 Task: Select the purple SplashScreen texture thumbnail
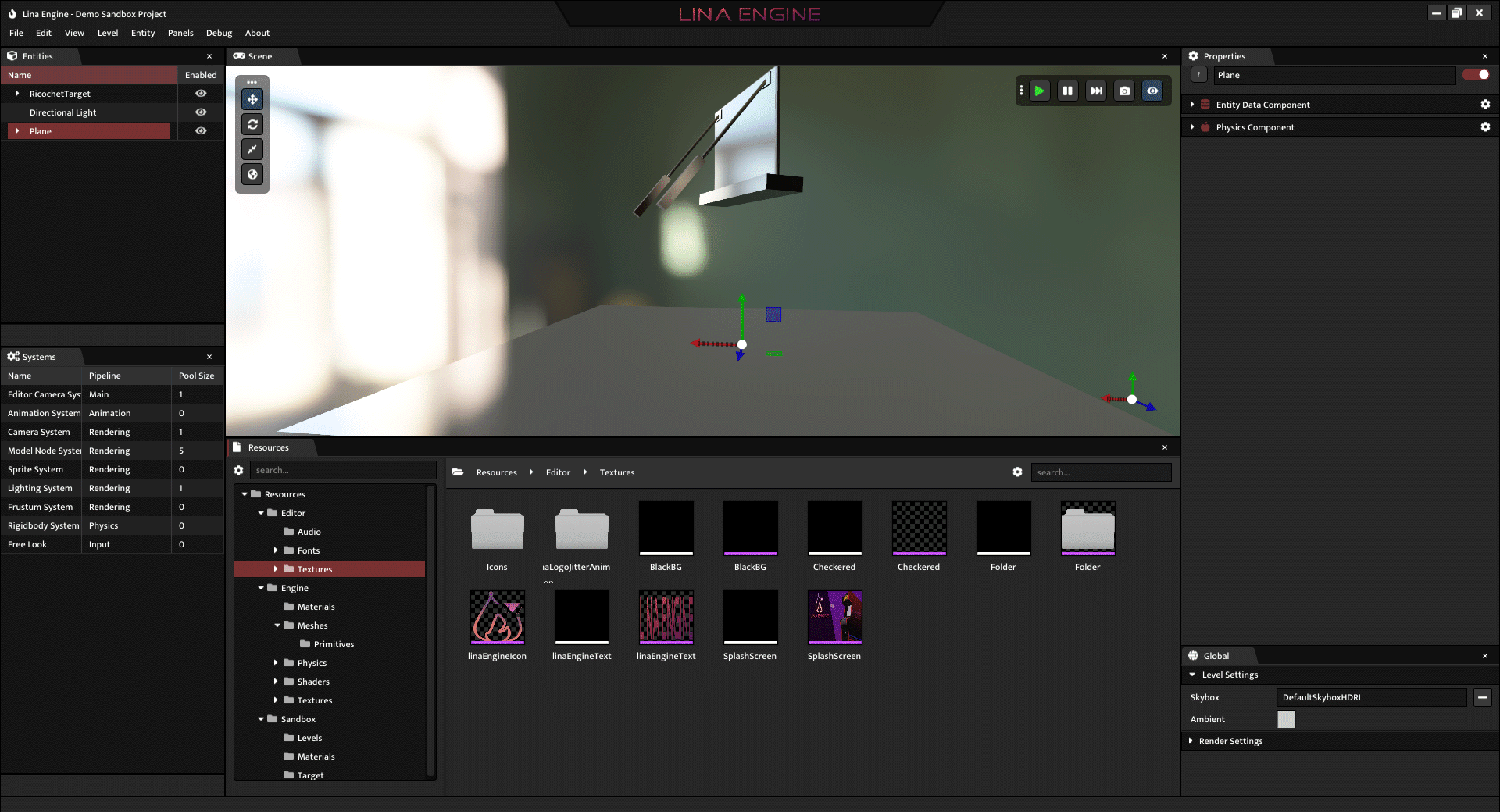pyautogui.click(x=834, y=617)
